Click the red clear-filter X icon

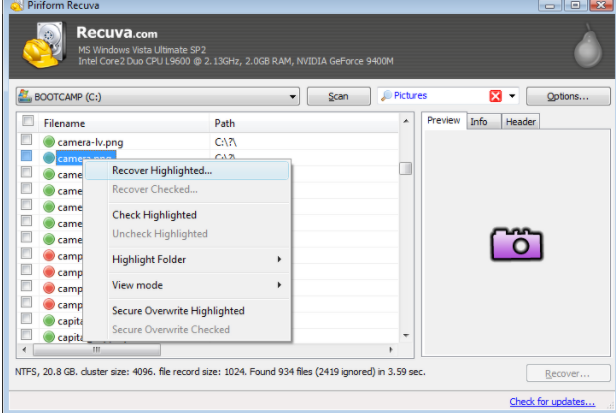tap(495, 96)
